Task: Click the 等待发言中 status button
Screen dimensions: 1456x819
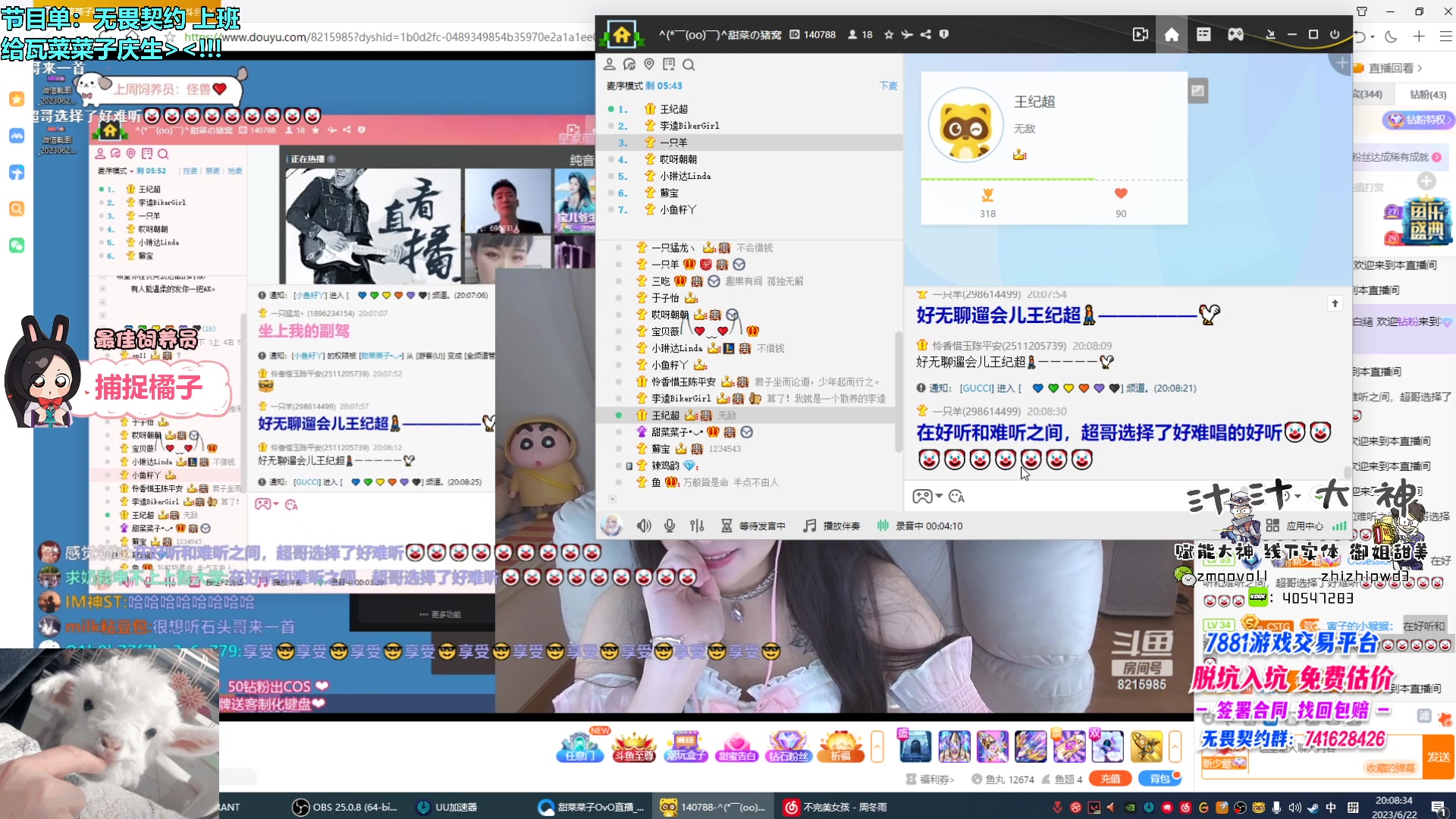Action: (x=754, y=526)
